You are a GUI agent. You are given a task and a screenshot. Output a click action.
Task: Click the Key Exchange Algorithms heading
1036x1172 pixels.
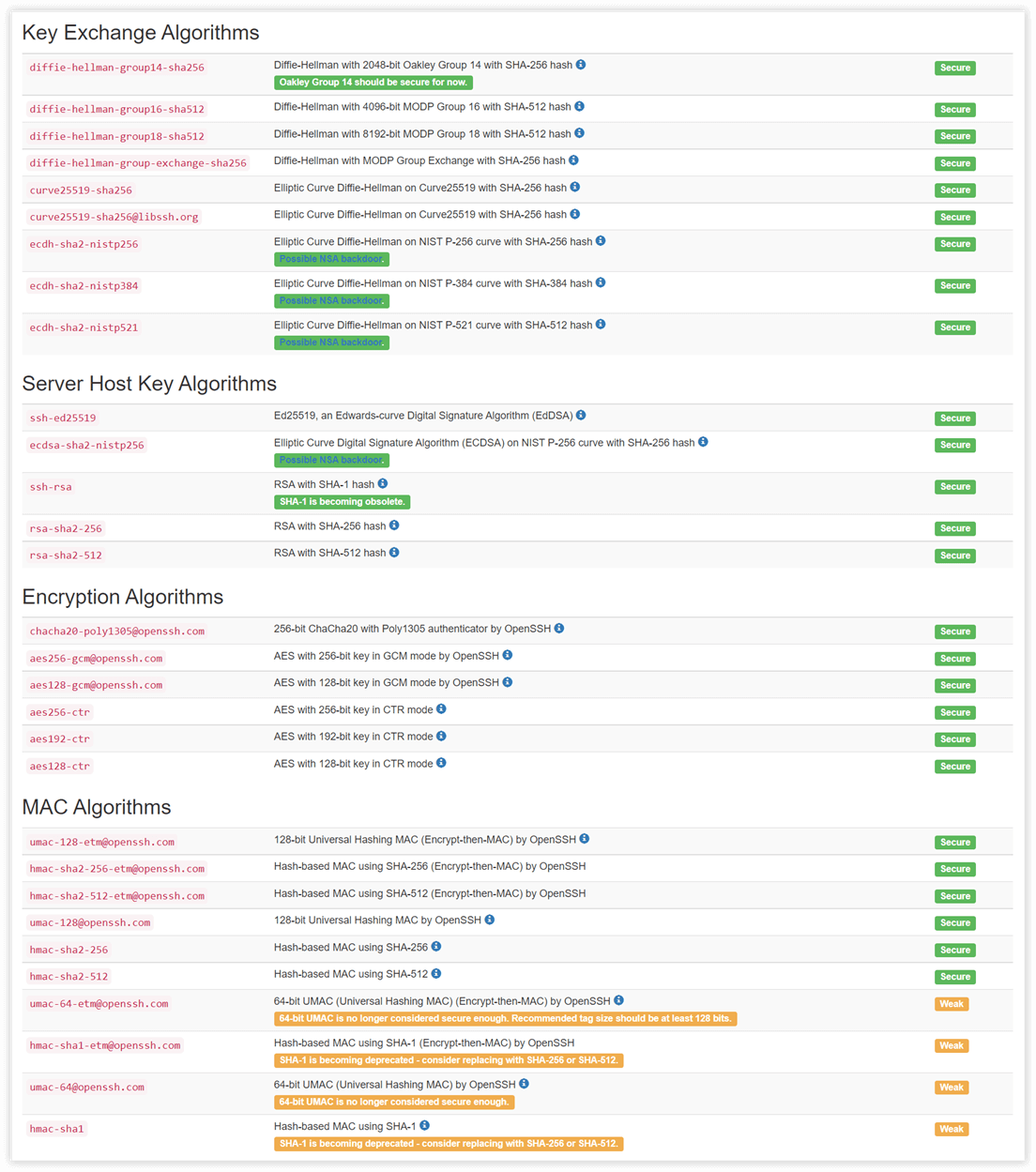coord(141,33)
